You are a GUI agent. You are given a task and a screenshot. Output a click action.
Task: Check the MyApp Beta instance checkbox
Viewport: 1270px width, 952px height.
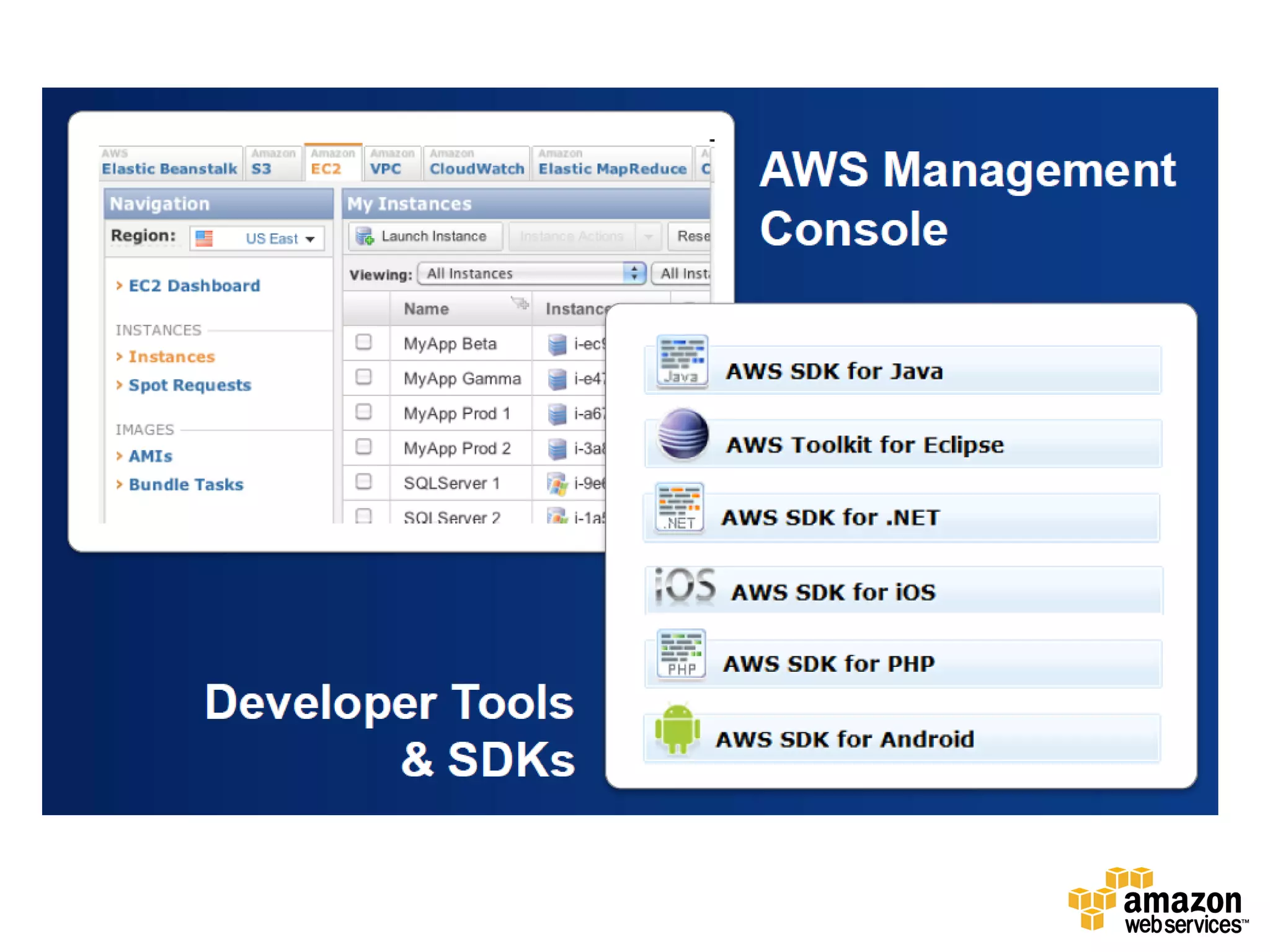(364, 342)
